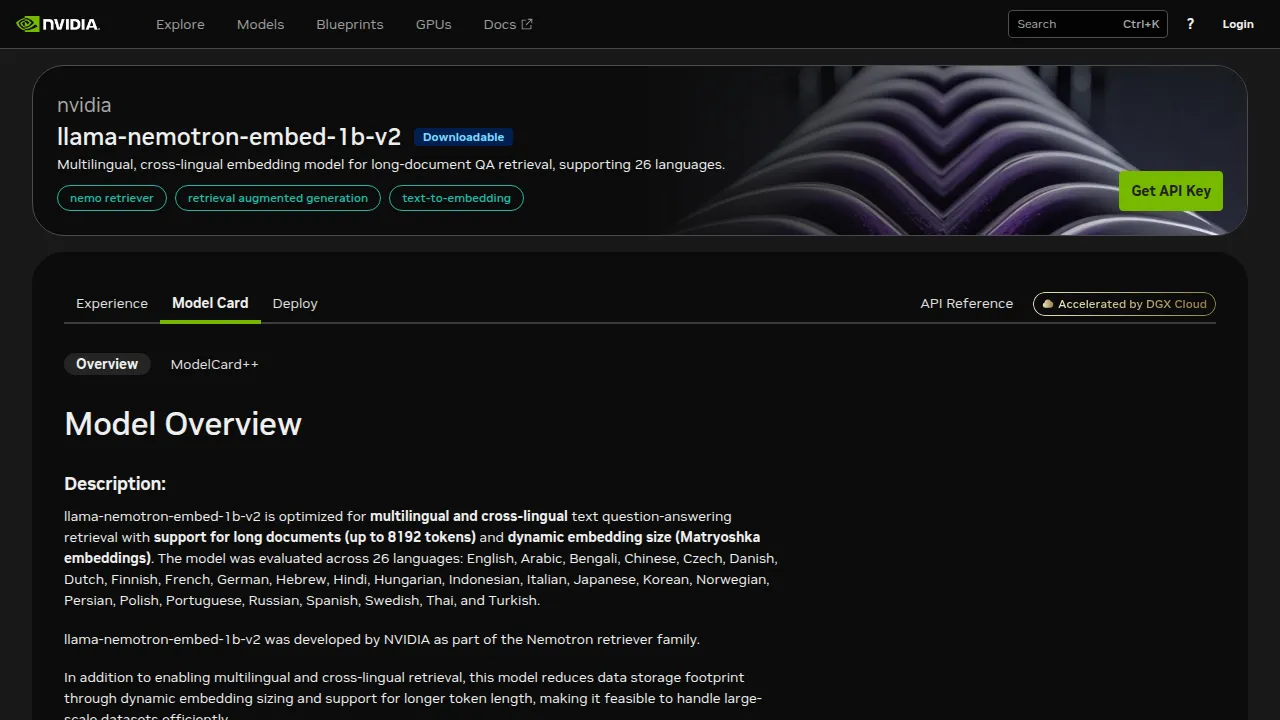Open the API Reference link
The image size is (1280, 720).
tap(966, 303)
